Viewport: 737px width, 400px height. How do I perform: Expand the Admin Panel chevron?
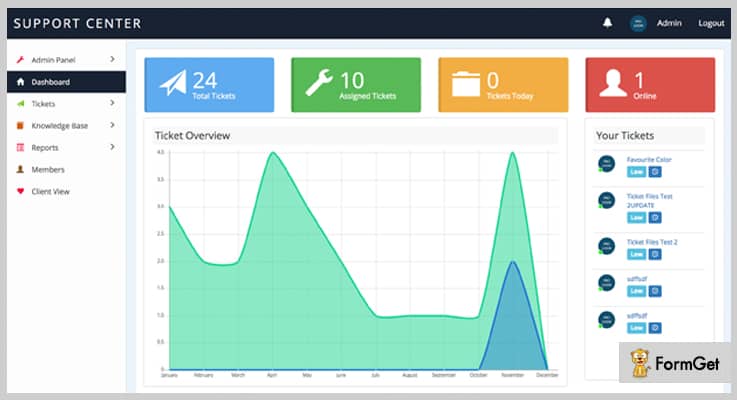[x=112, y=59]
